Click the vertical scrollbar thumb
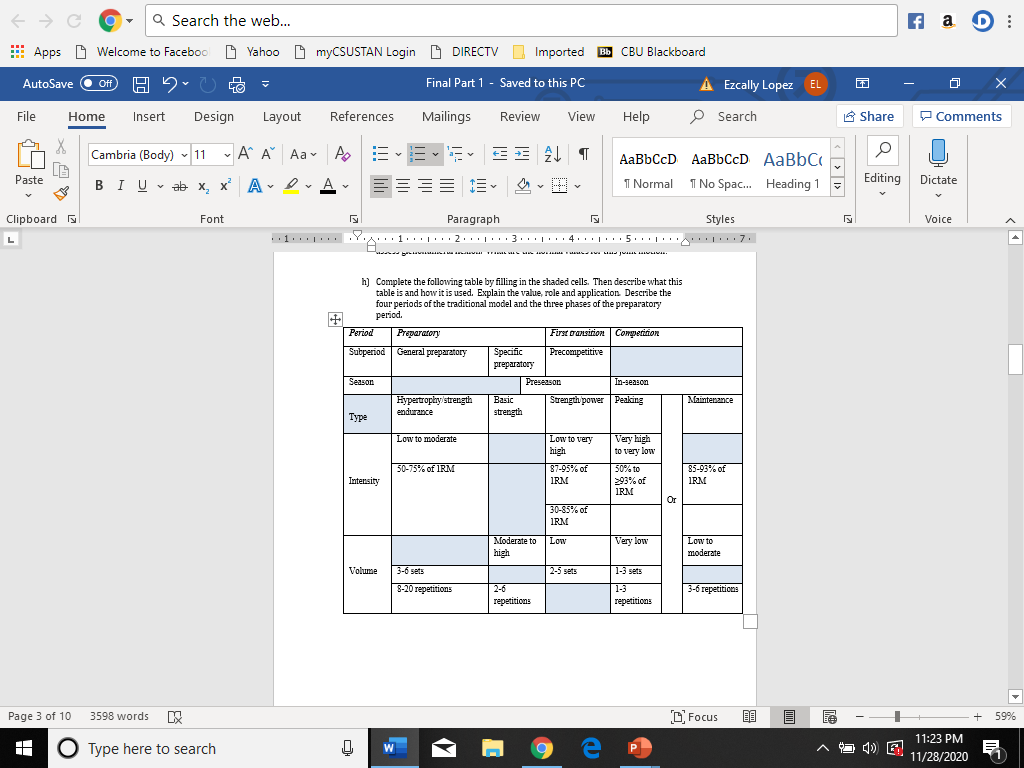 pyautogui.click(x=1015, y=358)
